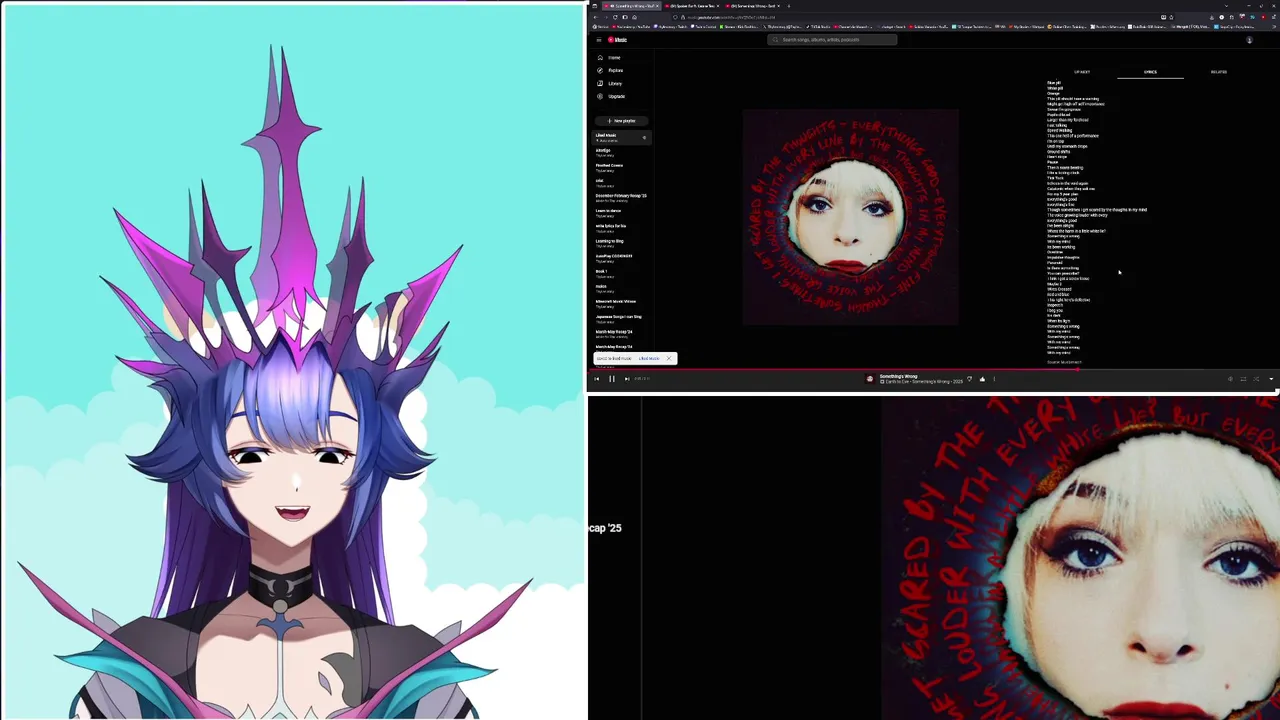This screenshot has height=720, width=1280.
Task: Open Explore in the sidebar
Action: coord(609,71)
